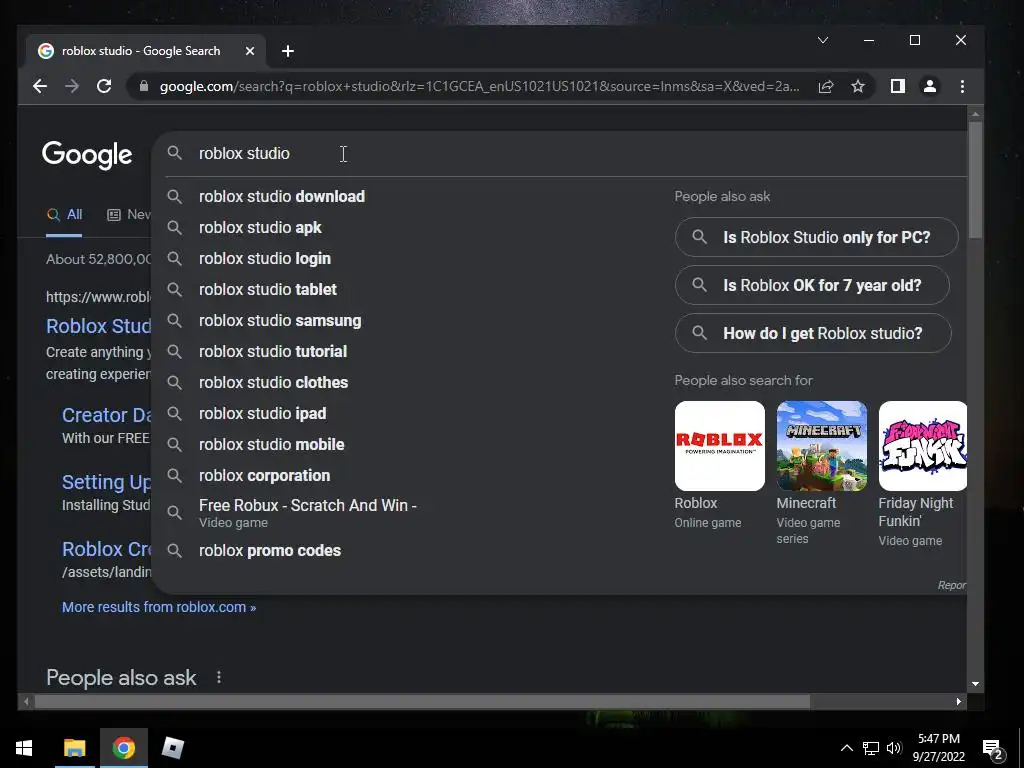Open the notifications action center
1024x768 pixels.
[x=993, y=749]
